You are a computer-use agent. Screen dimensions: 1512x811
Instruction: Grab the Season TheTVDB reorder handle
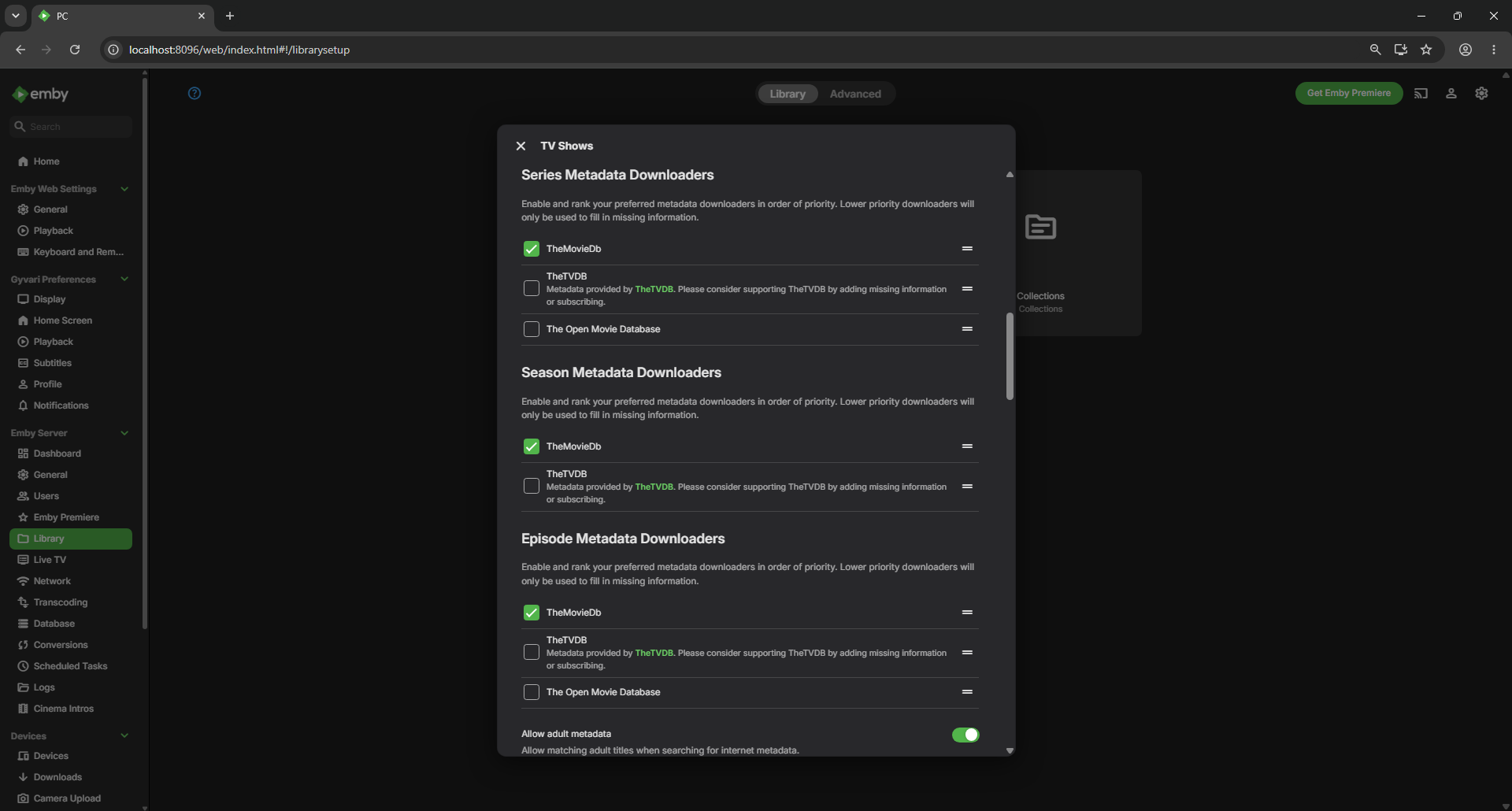click(967, 487)
